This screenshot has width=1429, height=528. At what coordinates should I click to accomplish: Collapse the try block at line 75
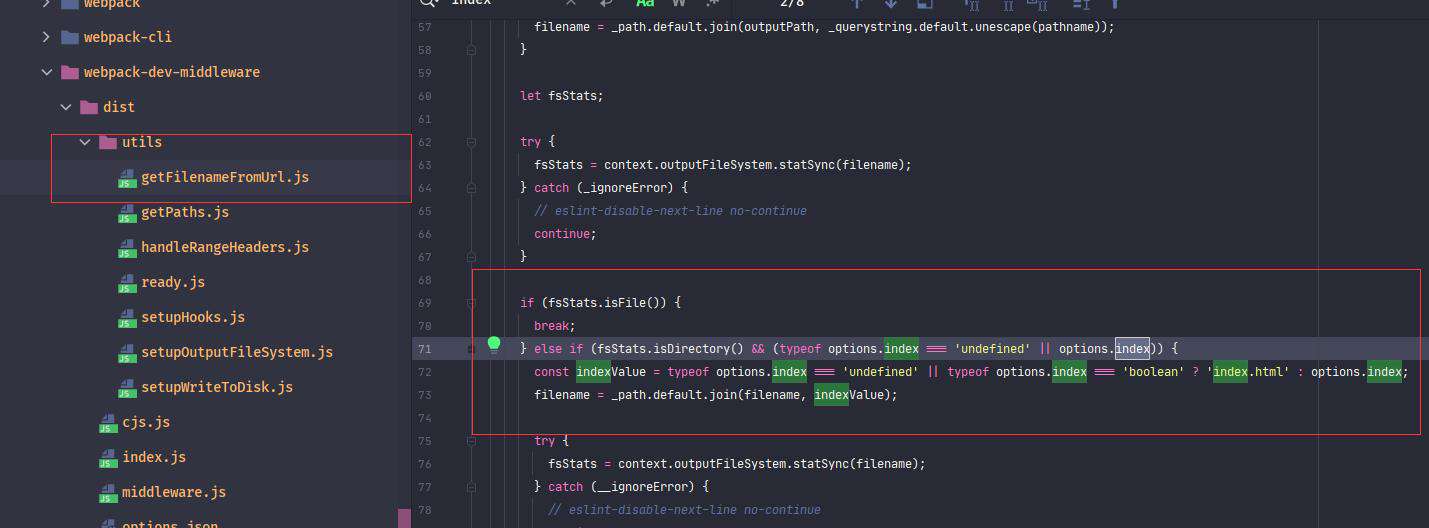(470, 440)
